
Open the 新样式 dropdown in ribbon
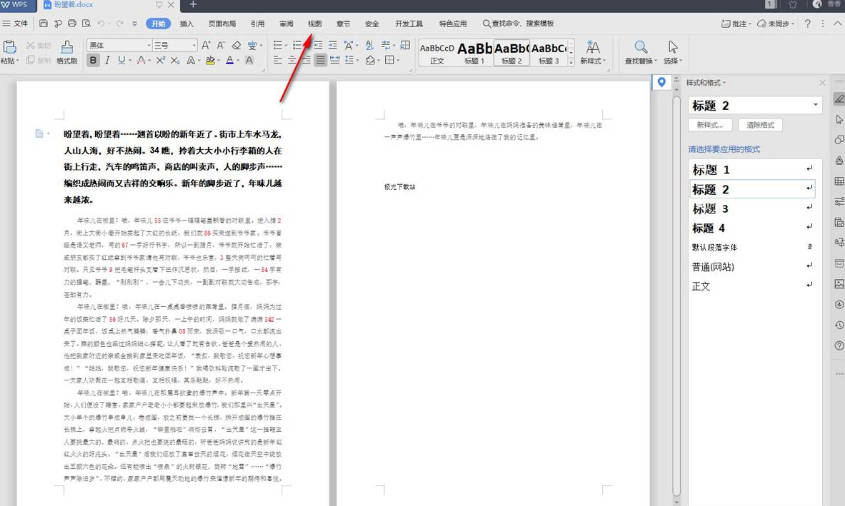pos(593,53)
